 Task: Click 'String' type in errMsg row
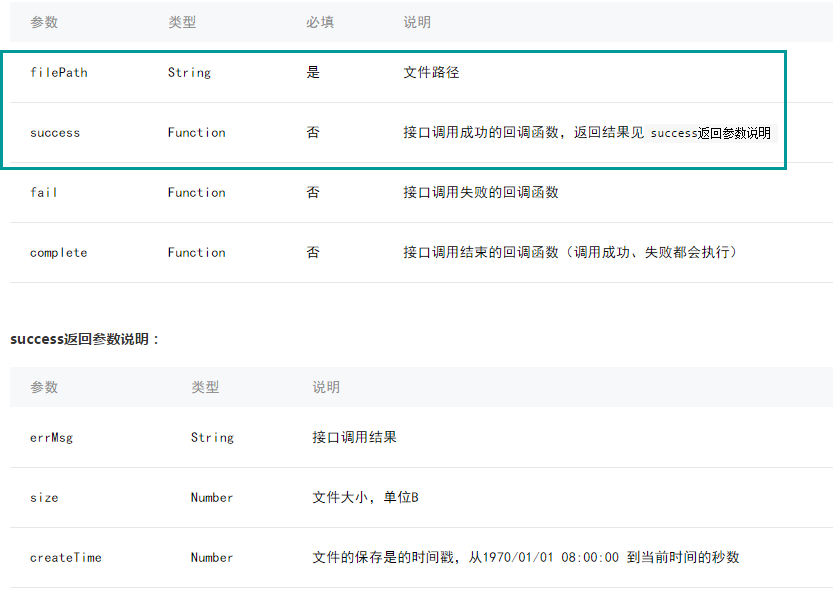212,438
